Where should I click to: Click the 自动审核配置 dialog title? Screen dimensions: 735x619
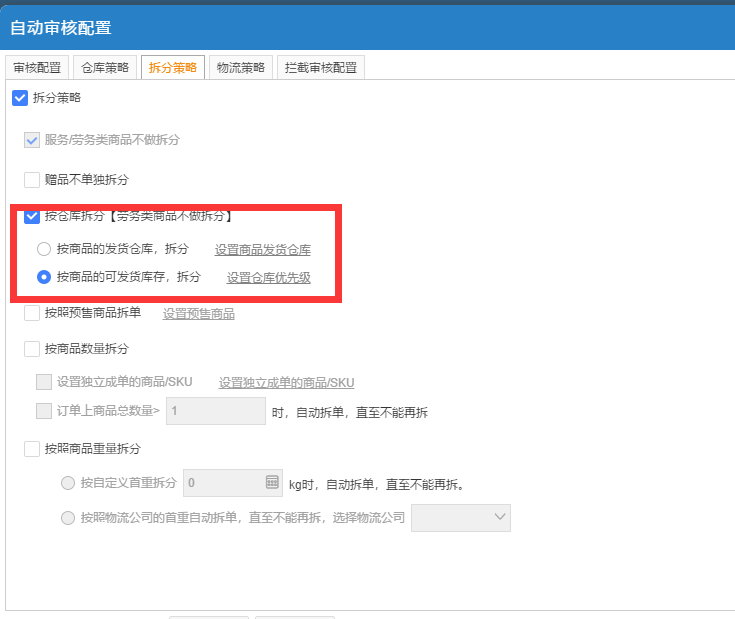pyautogui.click(x=61, y=28)
